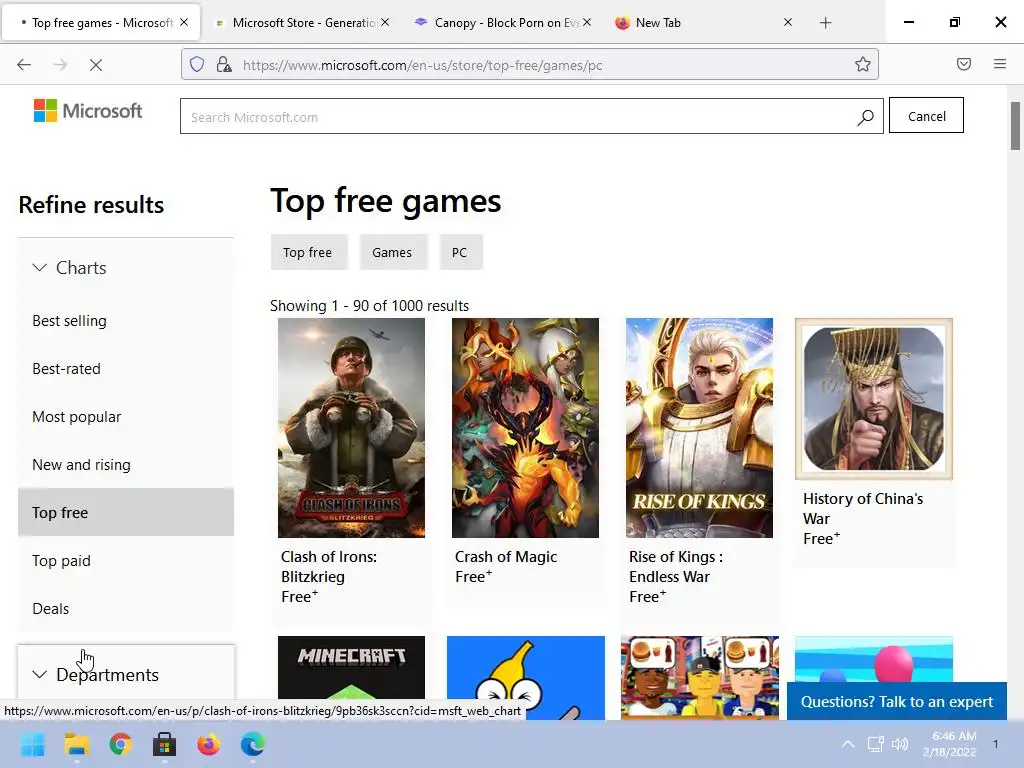1024x768 pixels.
Task: Open Microsoft Edge from taskbar
Action: pos(253,744)
